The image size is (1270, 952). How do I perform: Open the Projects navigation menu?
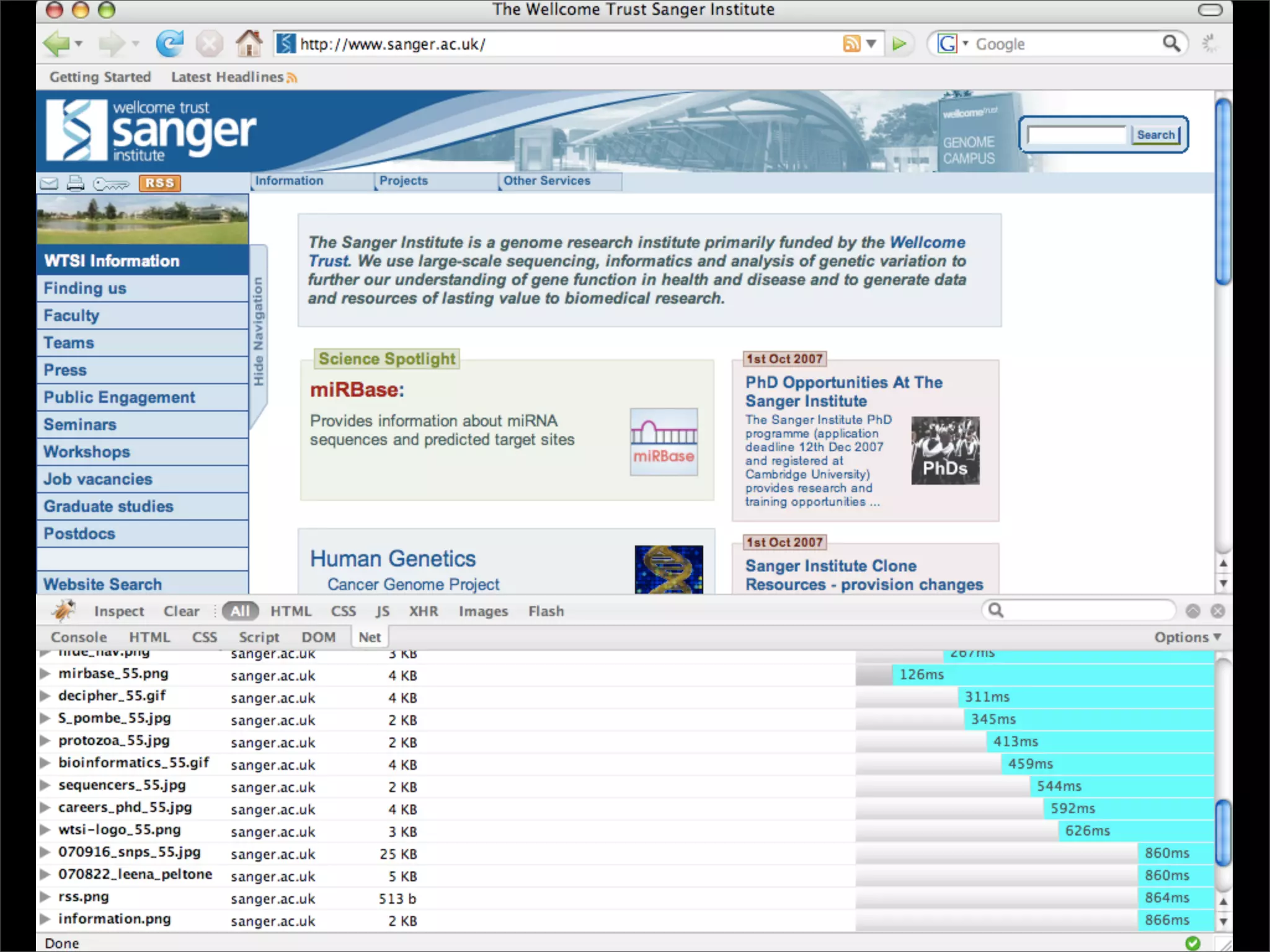tap(404, 180)
